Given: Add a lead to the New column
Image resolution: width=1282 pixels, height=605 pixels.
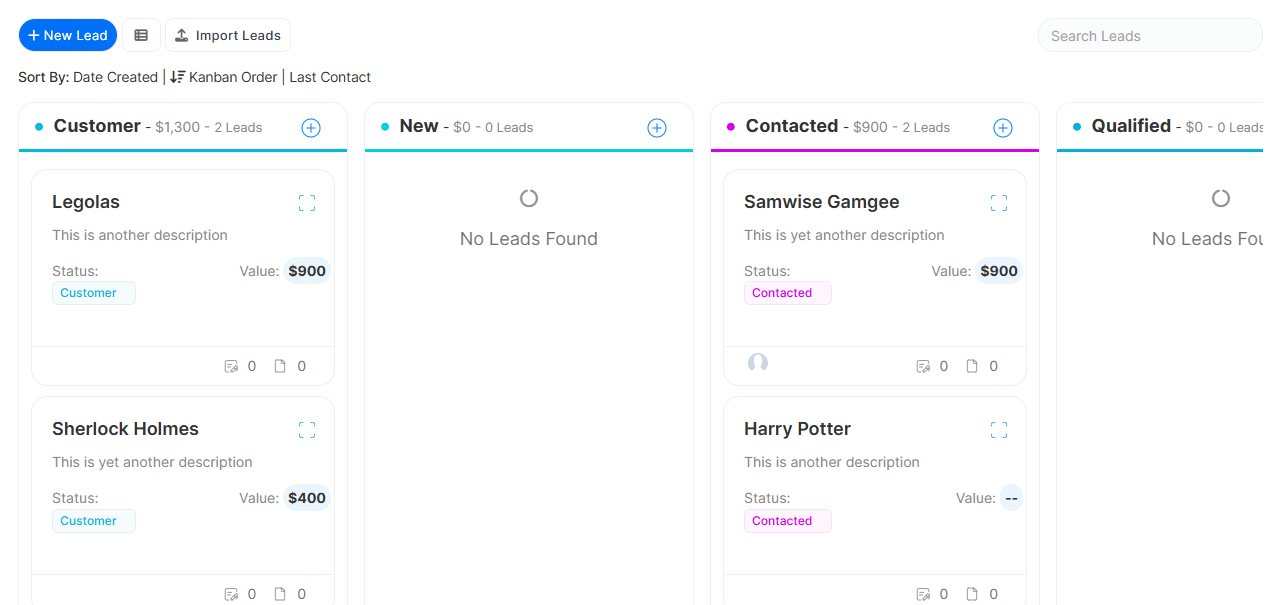Looking at the screenshot, I should point(657,128).
